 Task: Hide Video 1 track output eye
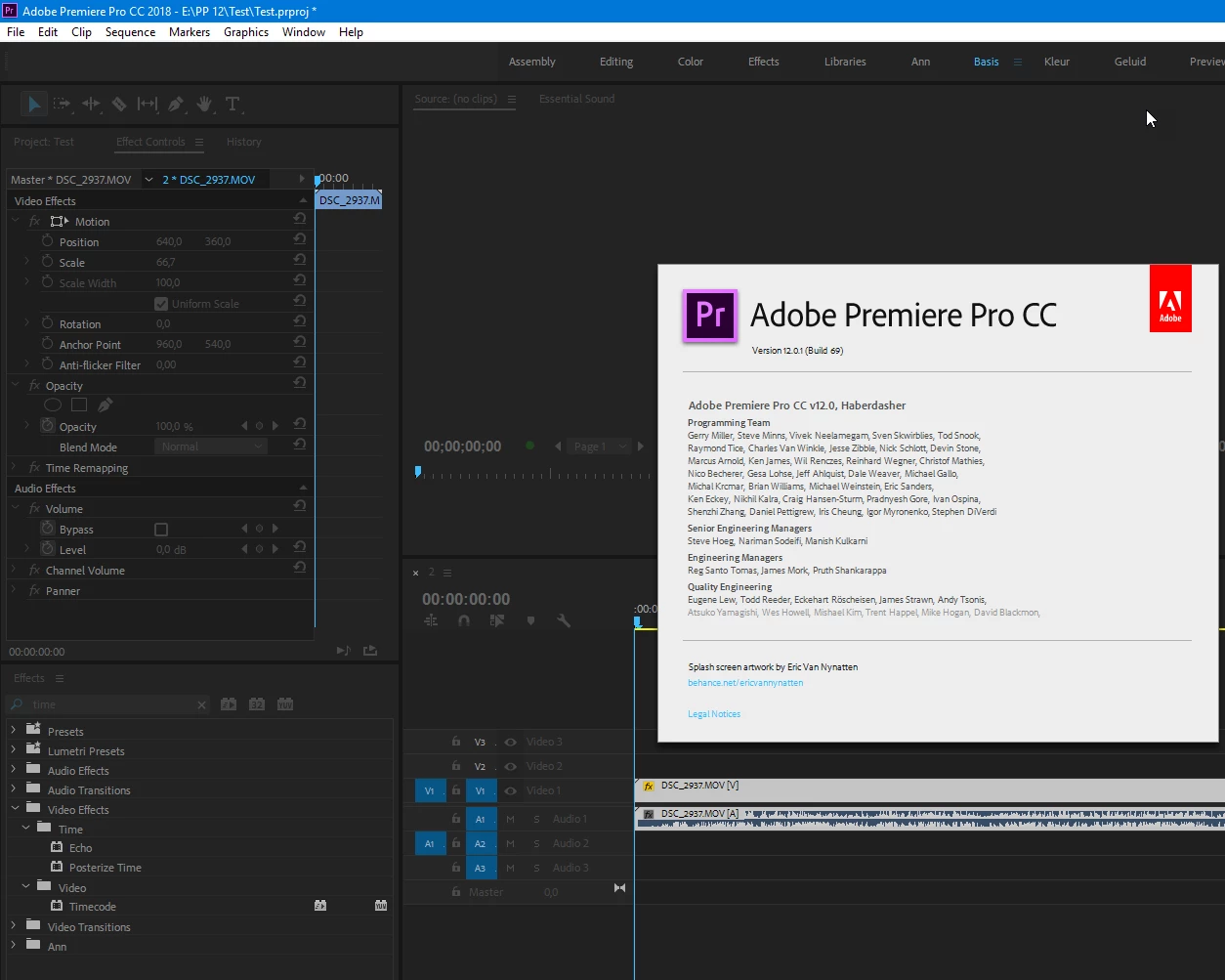pos(510,790)
